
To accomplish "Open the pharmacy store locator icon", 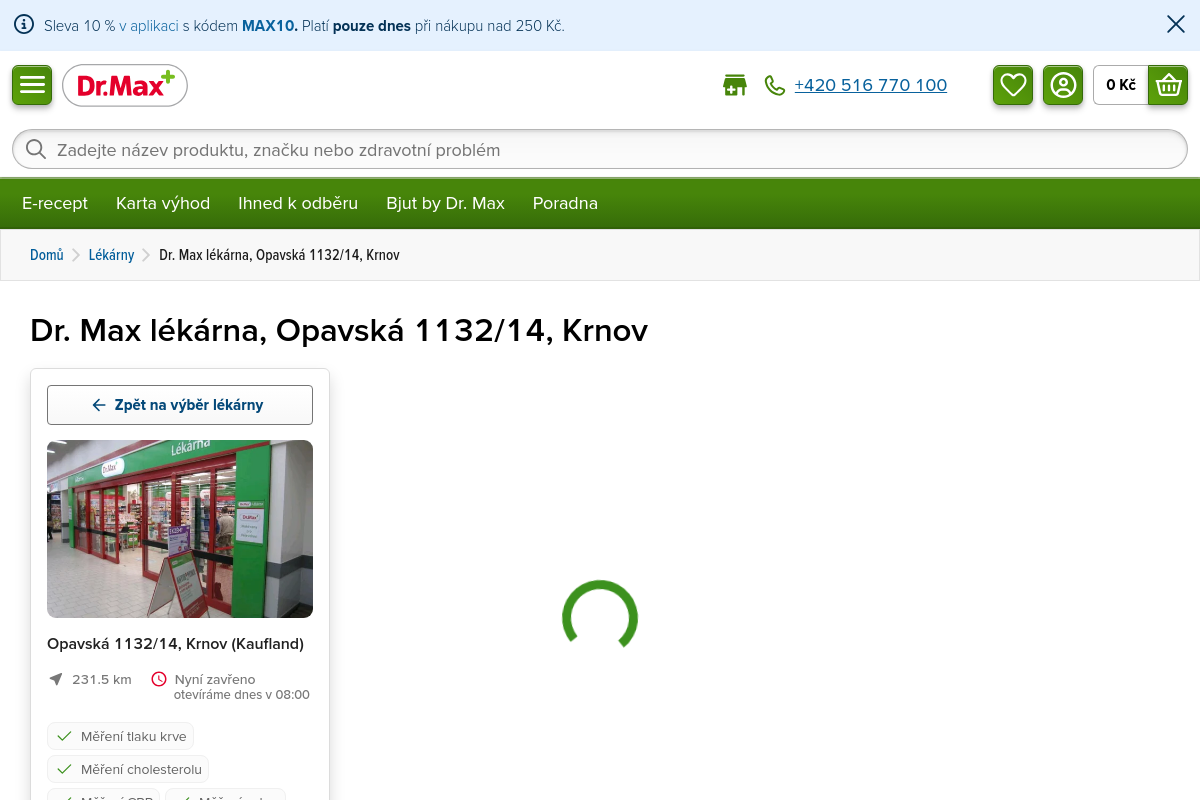I will tap(735, 85).
